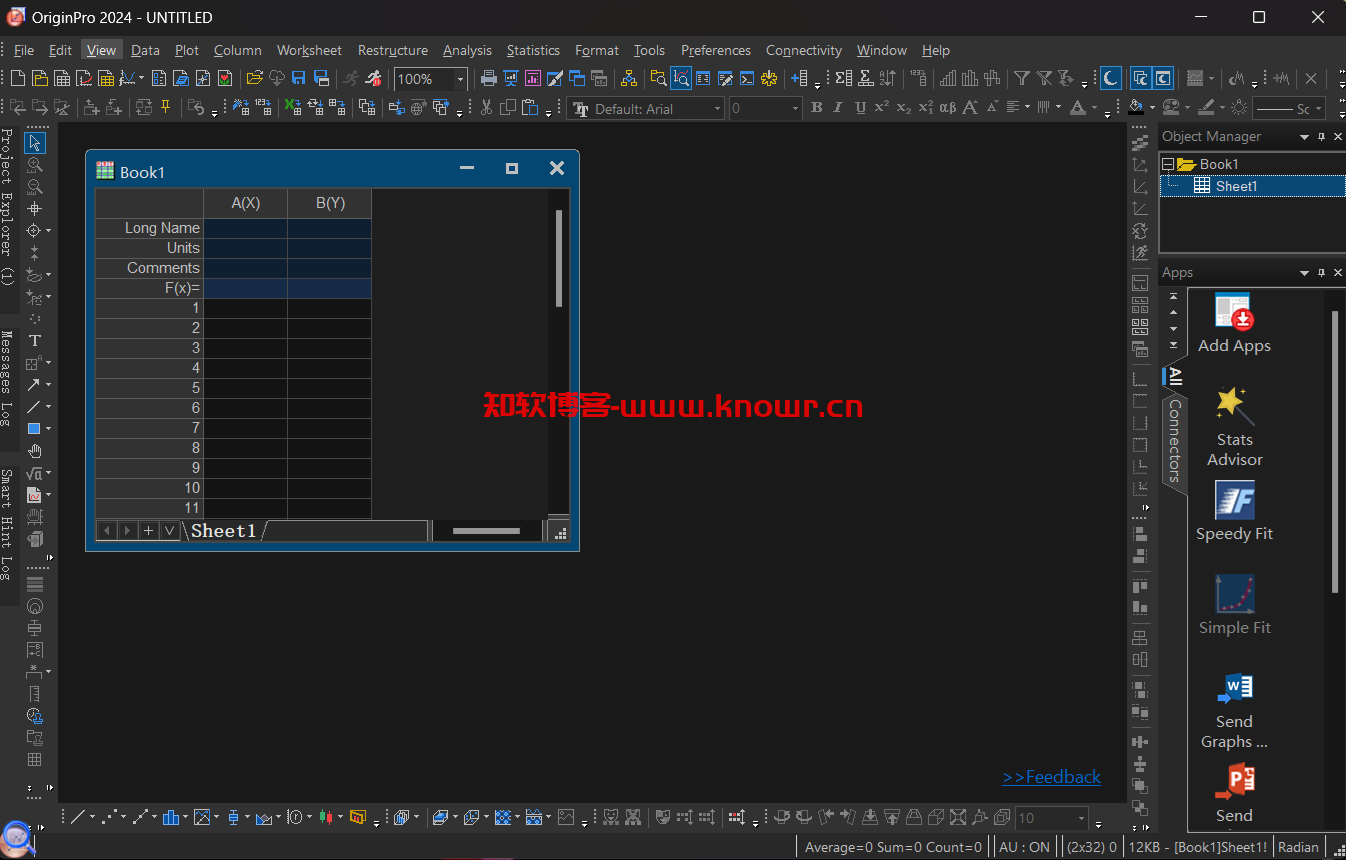This screenshot has width=1346, height=860.
Task: Open the Smart Hint Log side tab
Action: point(7,525)
